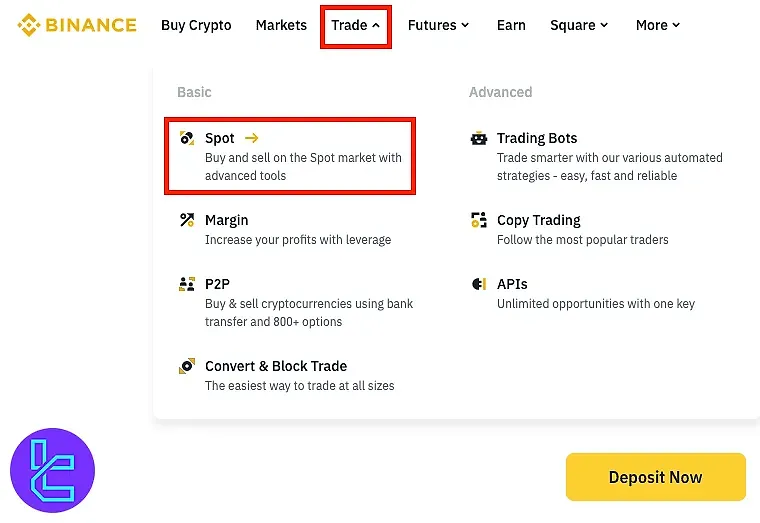
Task: Collapse the Trade dropdown menu
Action: 355,26
